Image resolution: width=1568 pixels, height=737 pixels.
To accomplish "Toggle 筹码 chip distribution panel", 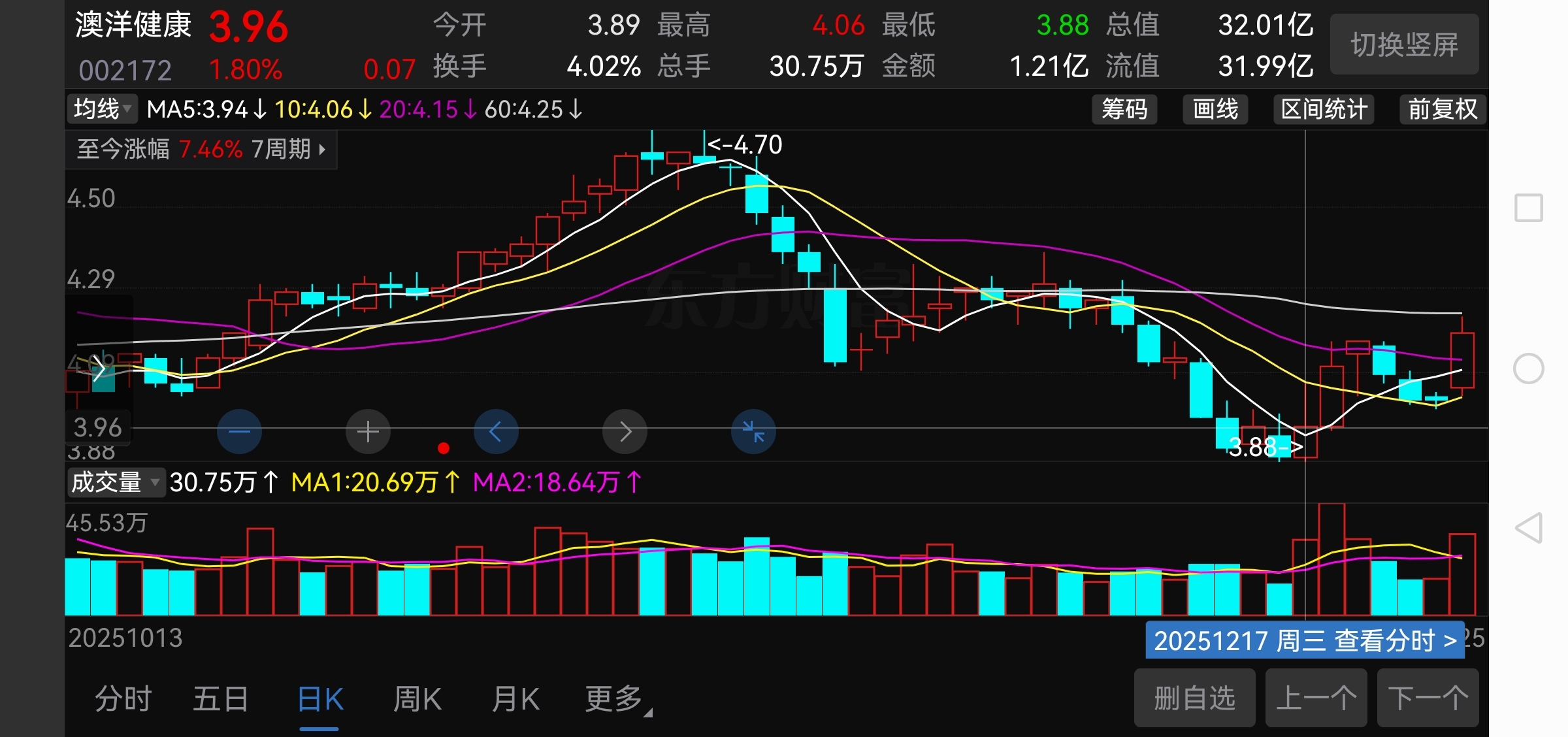I will (x=1124, y=109).
